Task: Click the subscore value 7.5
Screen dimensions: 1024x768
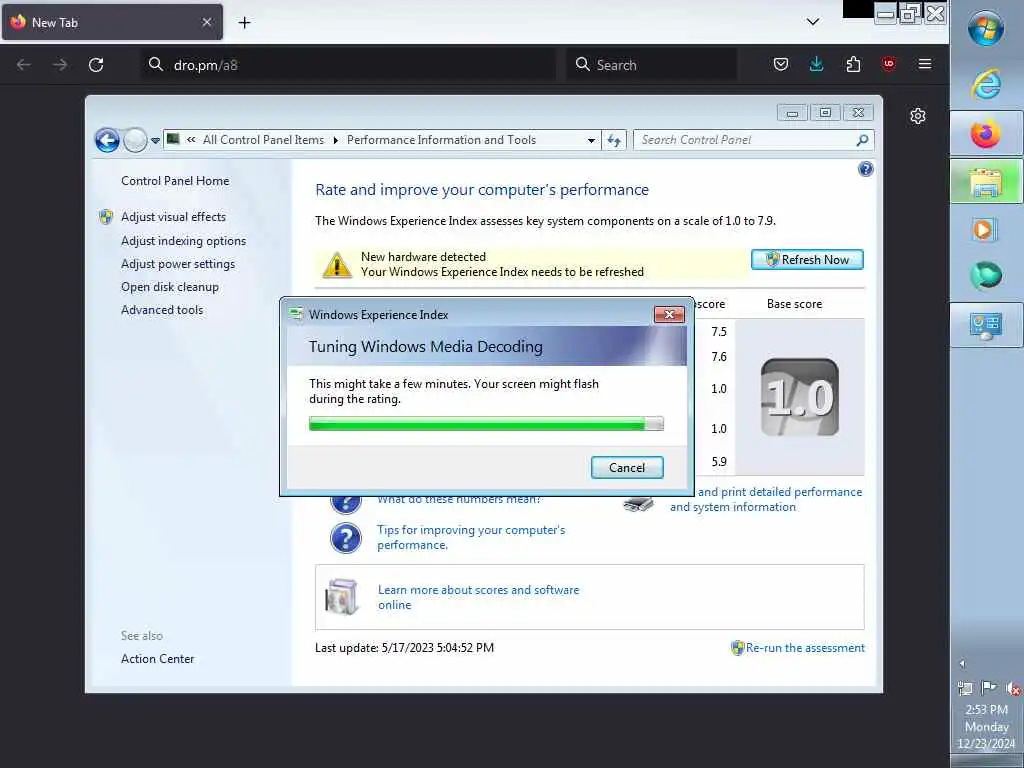Action: point(719,332)
